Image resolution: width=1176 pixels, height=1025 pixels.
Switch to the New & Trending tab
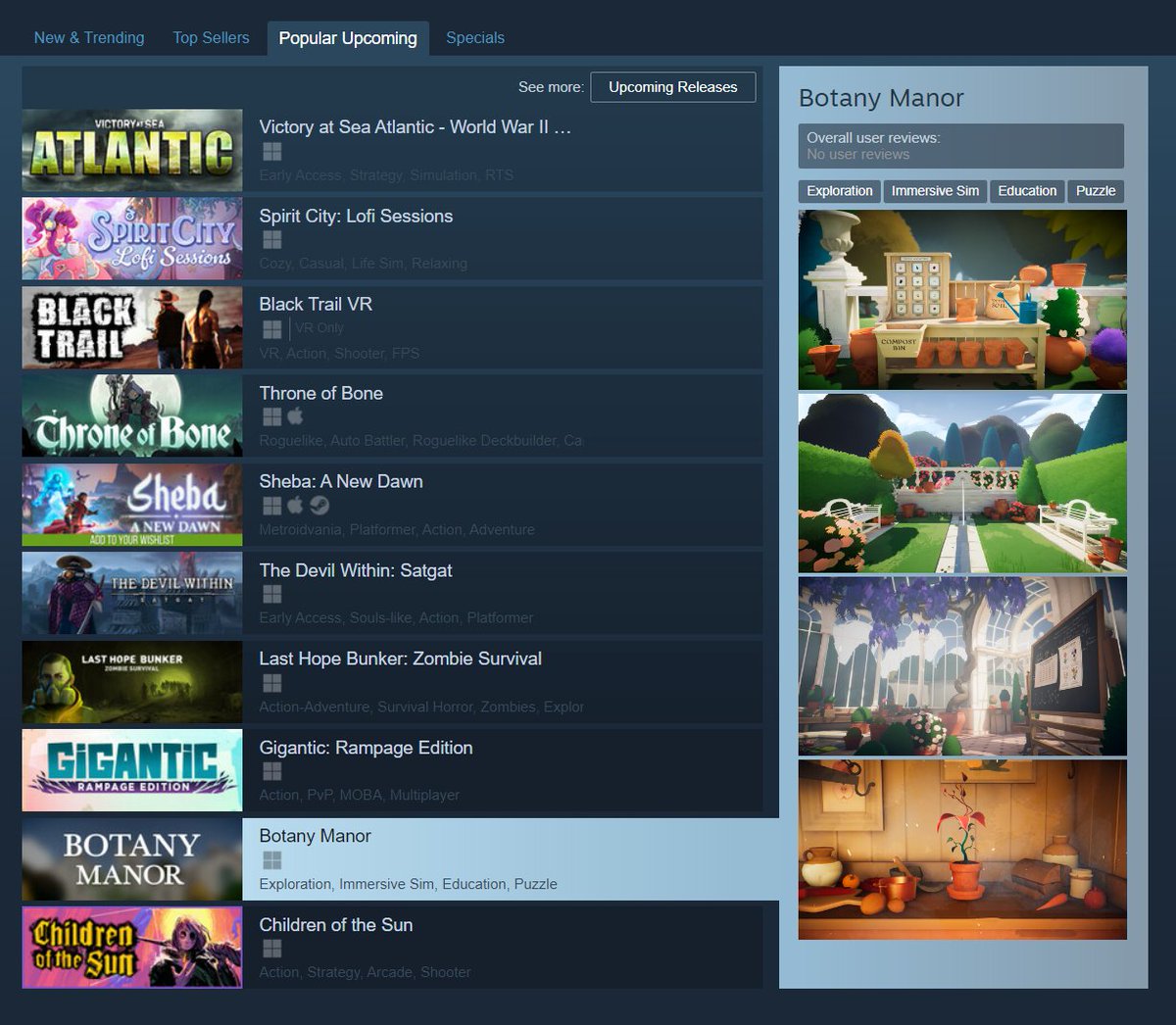point(89,37)
